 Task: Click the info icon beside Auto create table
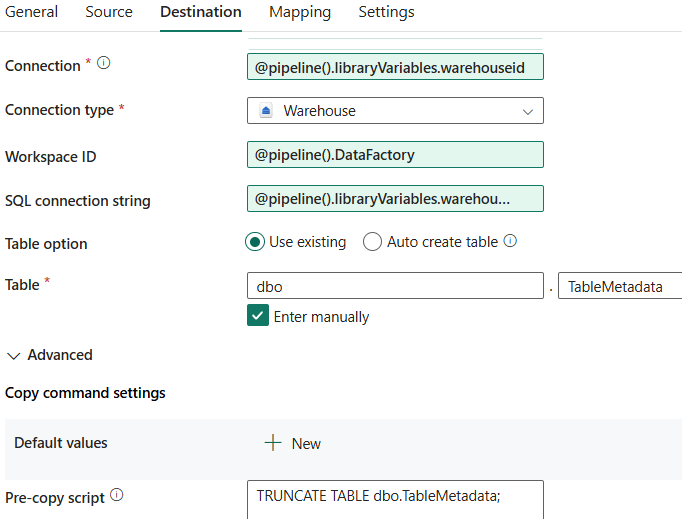(x=511, y=241)
